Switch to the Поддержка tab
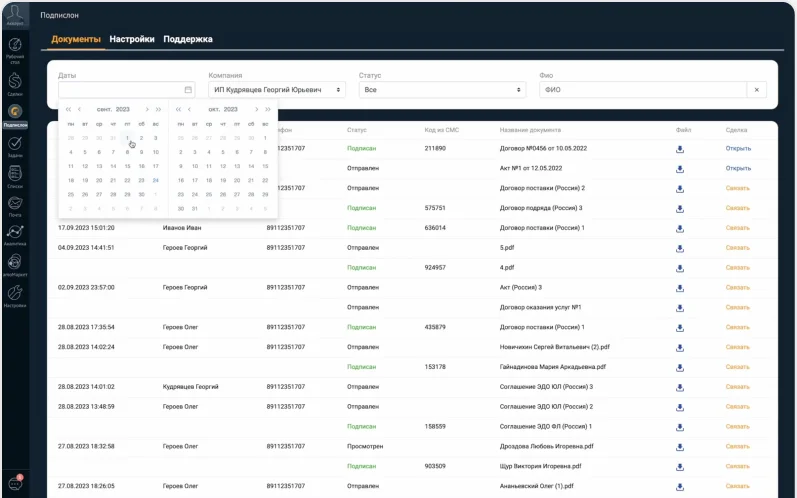 (x=188, y=39)
